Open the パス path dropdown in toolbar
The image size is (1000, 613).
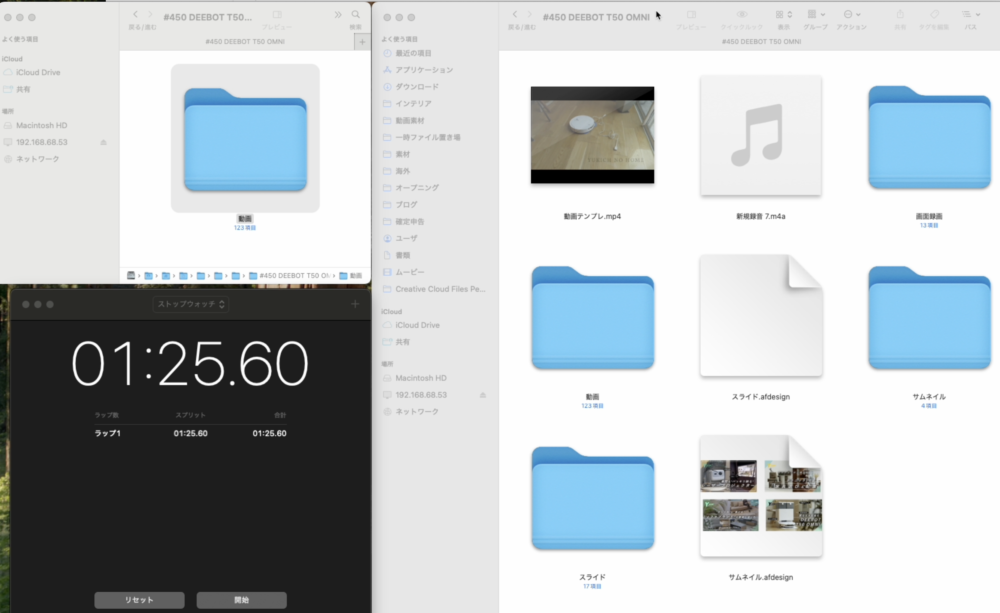[970, 15]
